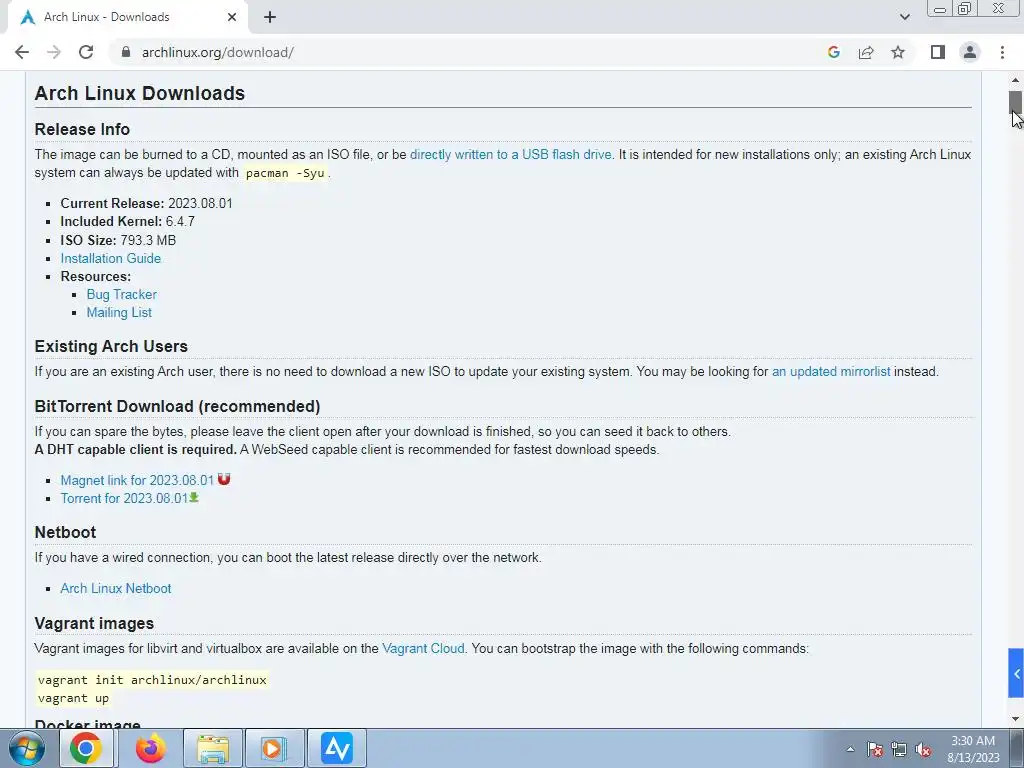Click the vagrant up command text
The image size is (1024, 768).
[x=73, y=699]
